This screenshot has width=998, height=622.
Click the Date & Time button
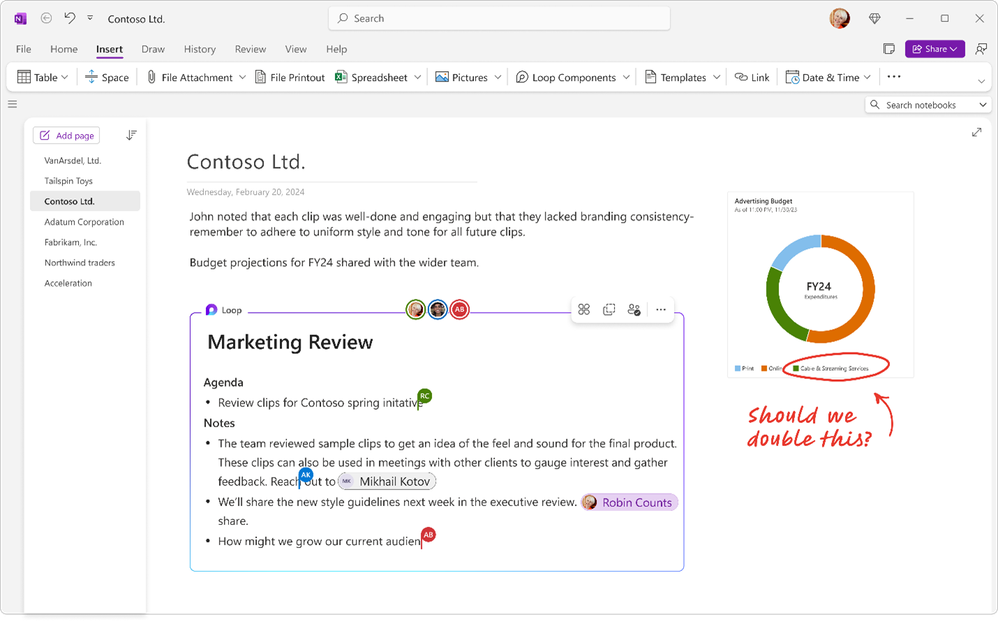[x=822, y=77]
